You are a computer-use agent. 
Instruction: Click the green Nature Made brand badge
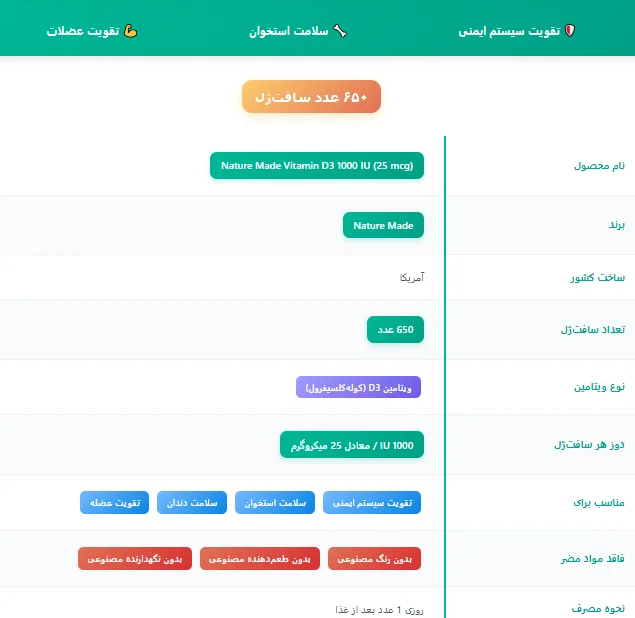pyautogui.click(x=383, y=226)
